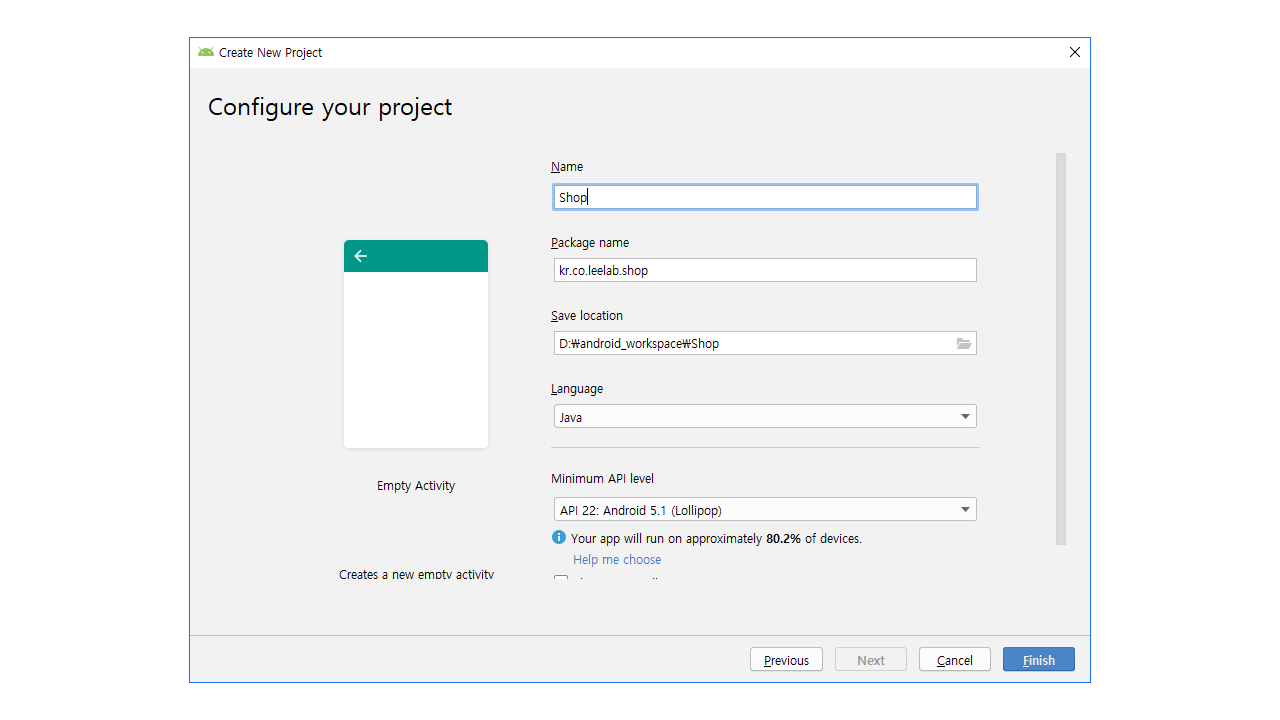Go back with the Previous button
The image size is (1280, 720).
tap(786, 660)
